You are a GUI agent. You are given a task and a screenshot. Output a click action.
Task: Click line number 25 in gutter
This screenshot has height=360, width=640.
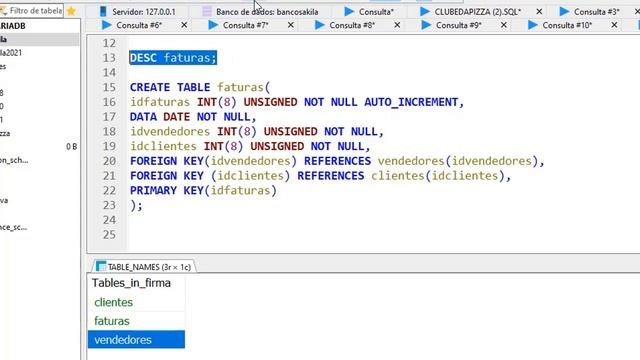[x=109, y=235]
